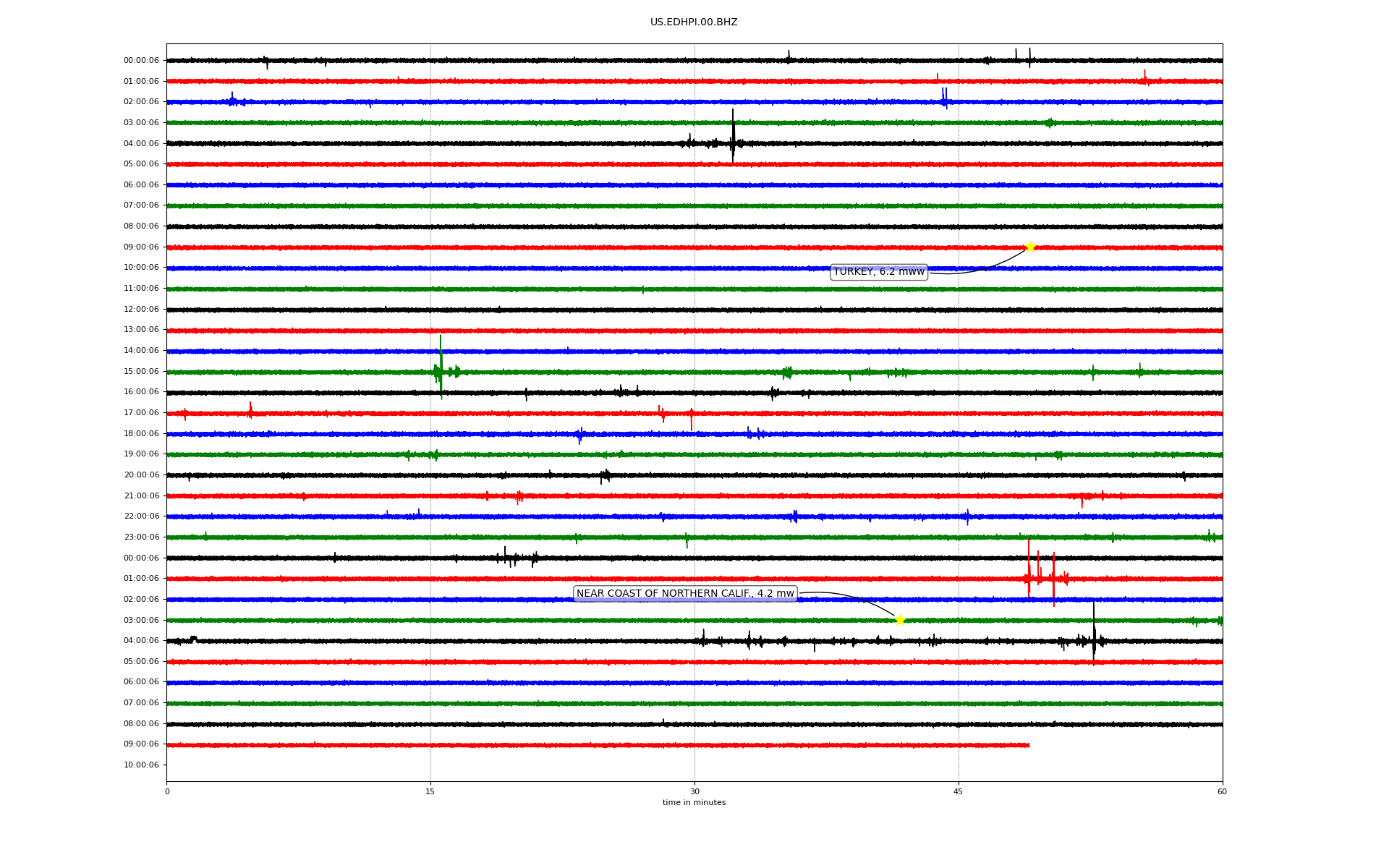
Task: Click the x-axis tick label 0
Action: (167, 791)
